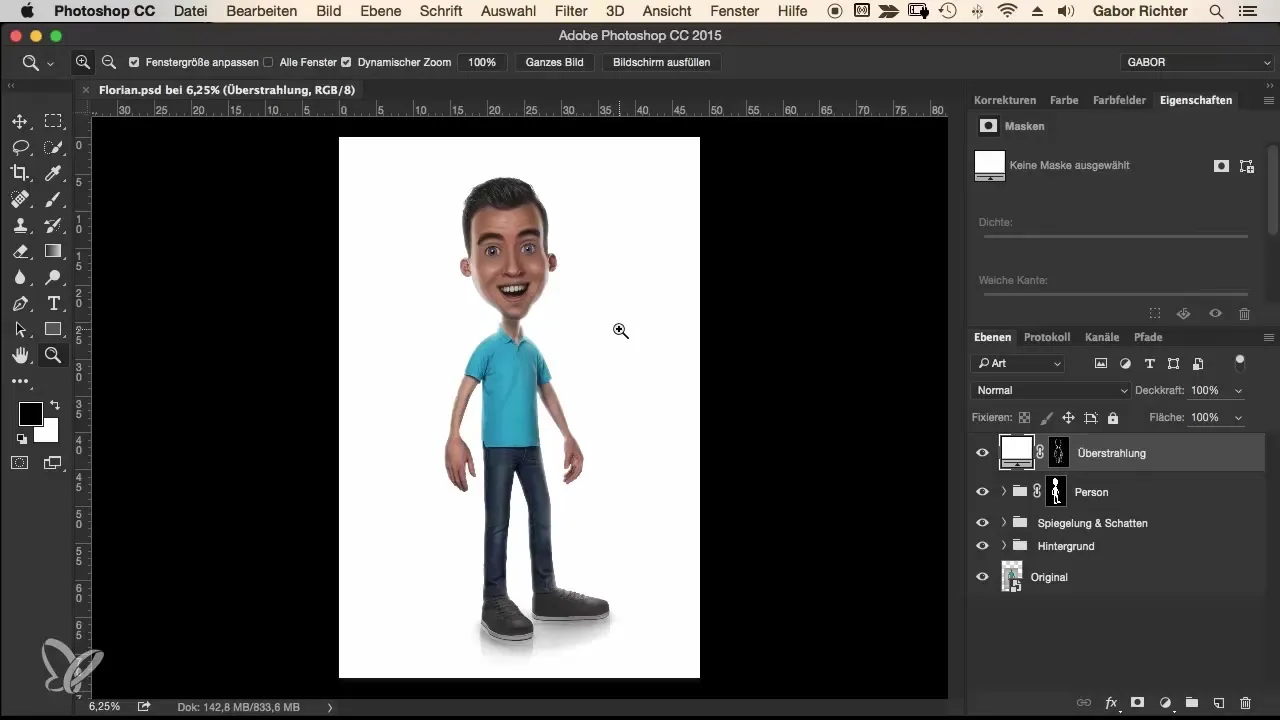Image resolution: width=1280 pixels, height=720 pixels.
Task: Select the Horizontal Type tool
Action: (x=53, y=303)
